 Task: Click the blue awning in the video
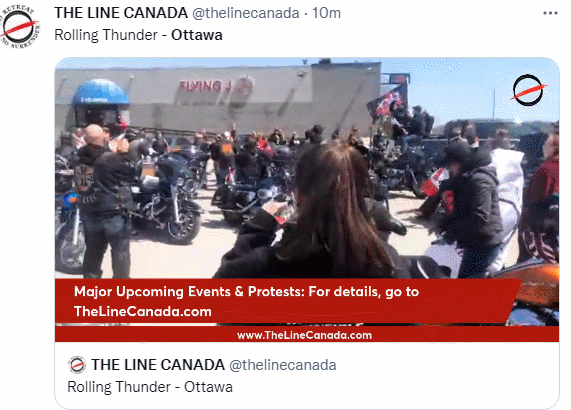click(101, 92)
